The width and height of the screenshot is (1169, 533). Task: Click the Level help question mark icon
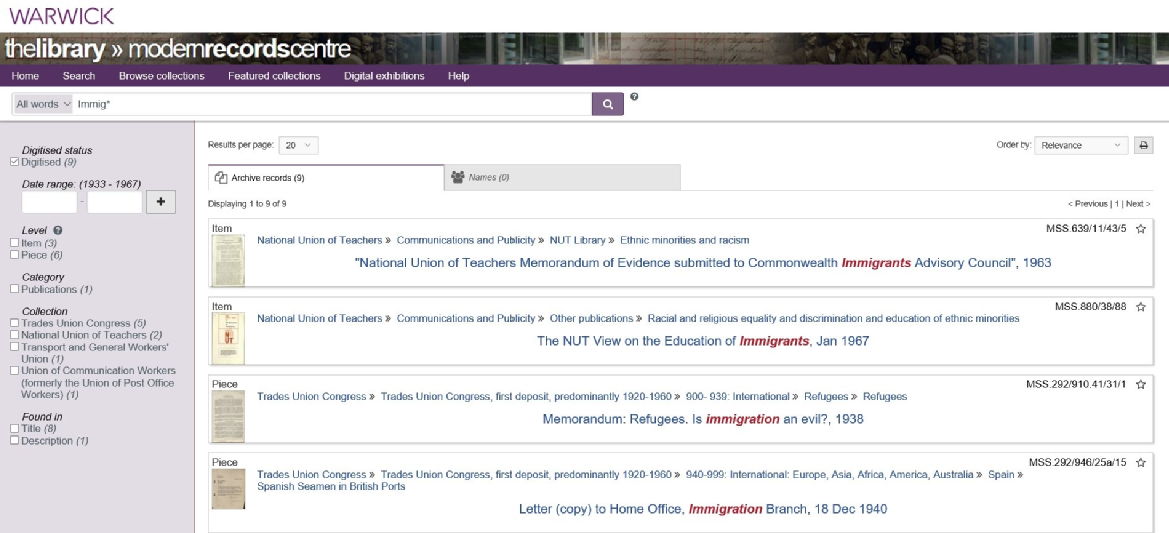[57, 231]
